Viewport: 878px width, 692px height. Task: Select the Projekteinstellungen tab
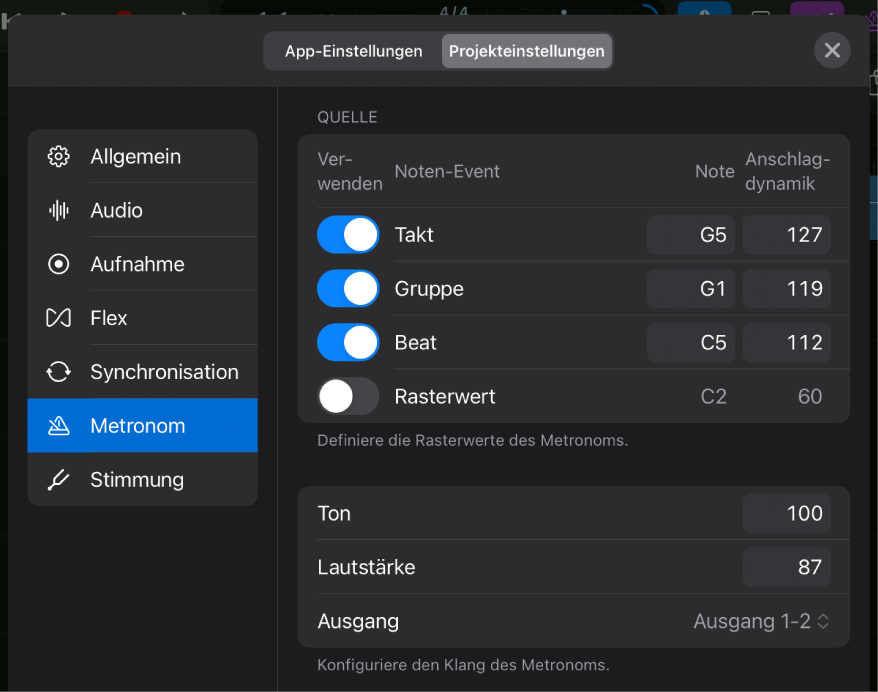(x=526, y=50)
